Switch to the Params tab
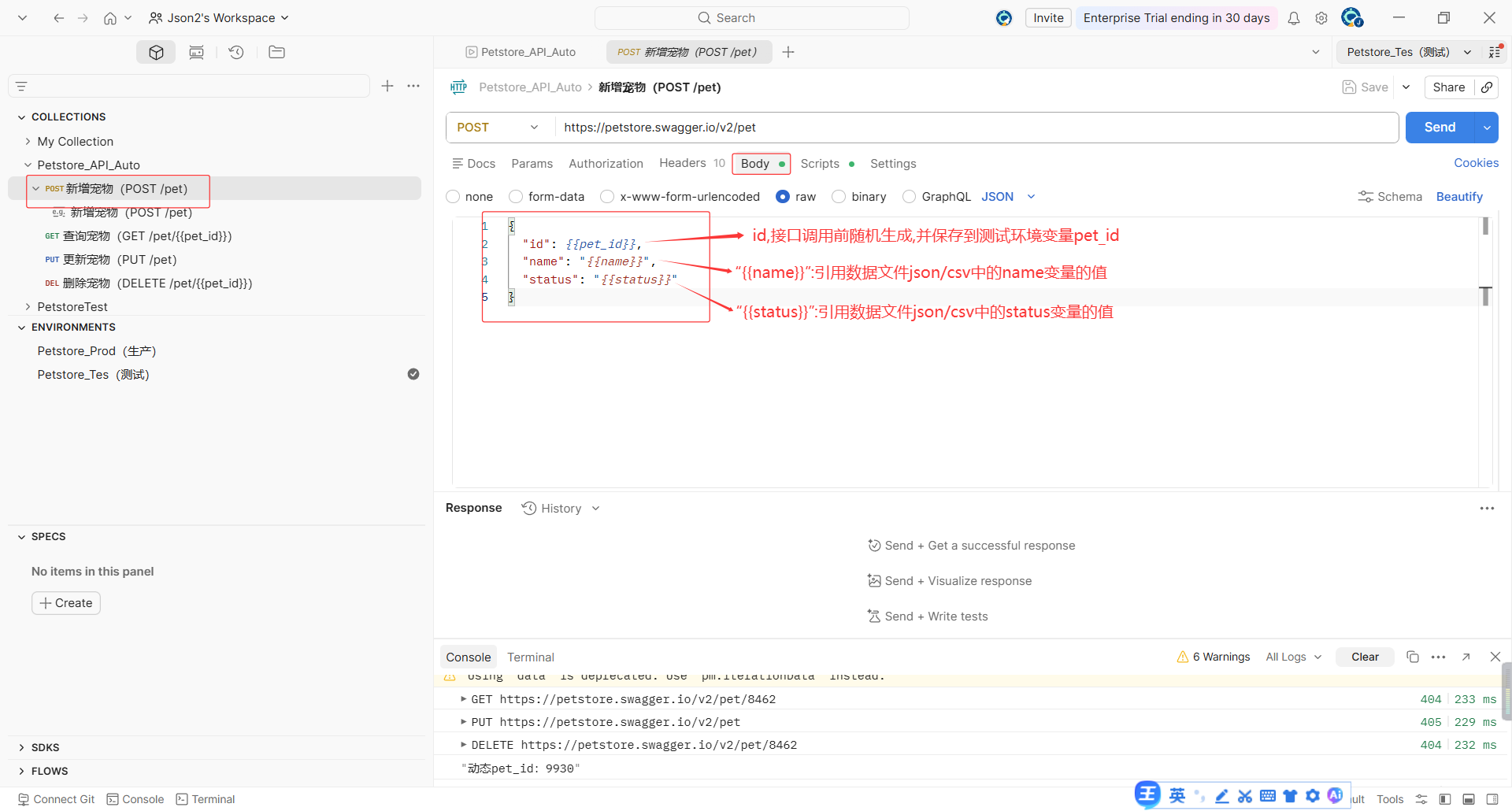The width and height of the screenshot is (1512, 811). [532, 164]
